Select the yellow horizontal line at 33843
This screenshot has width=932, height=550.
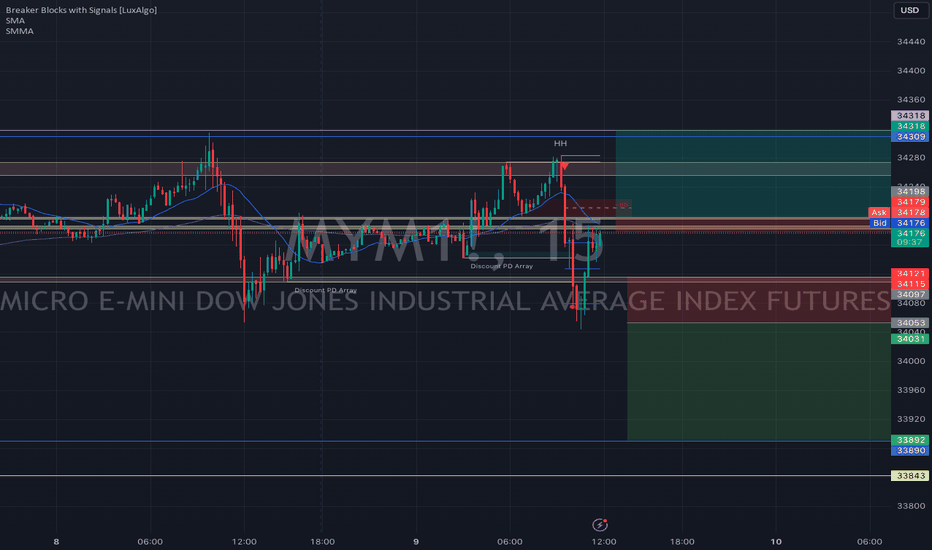(445, 476)
